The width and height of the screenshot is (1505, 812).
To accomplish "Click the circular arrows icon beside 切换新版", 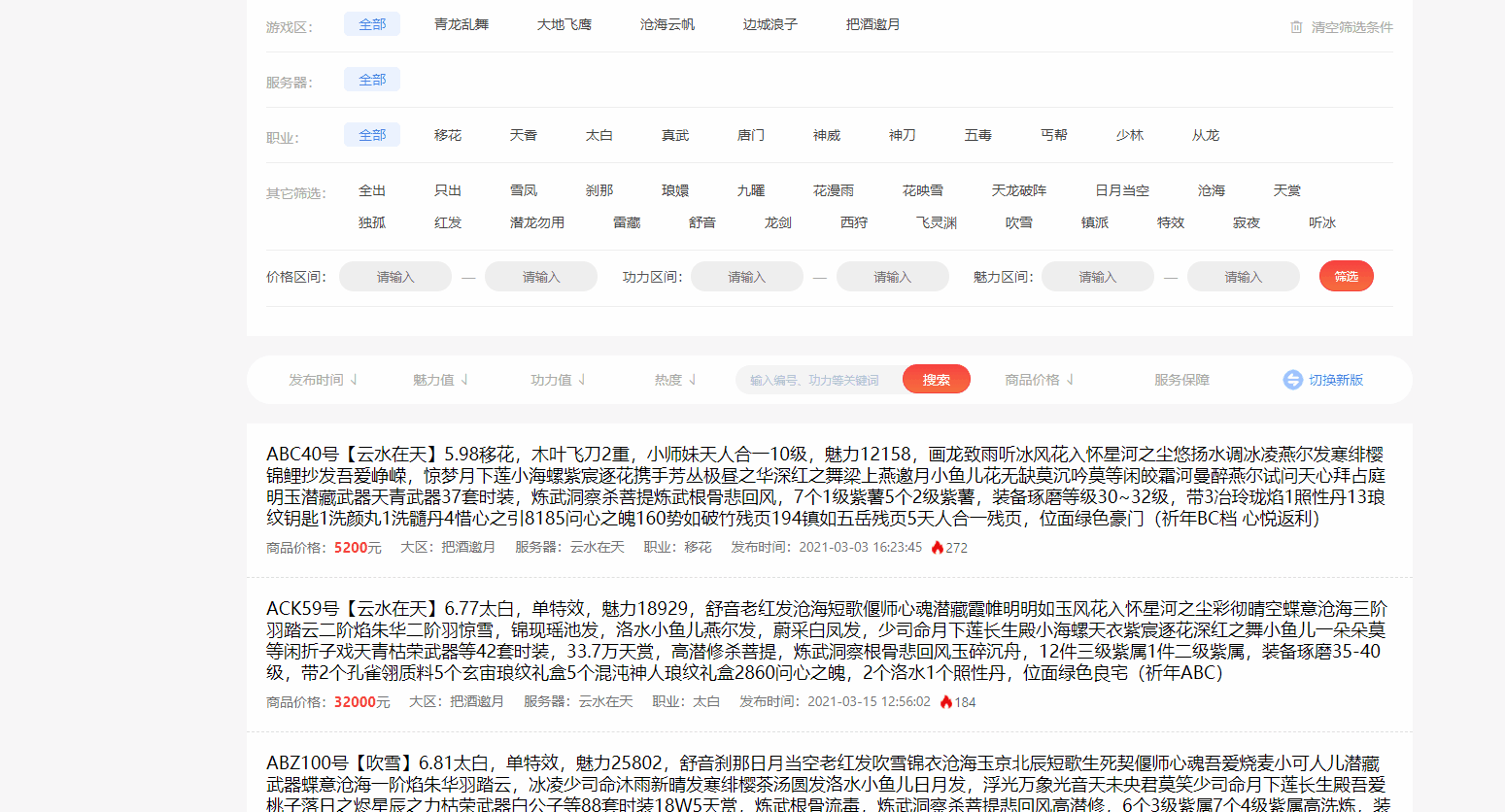I will pos(1294,380).
